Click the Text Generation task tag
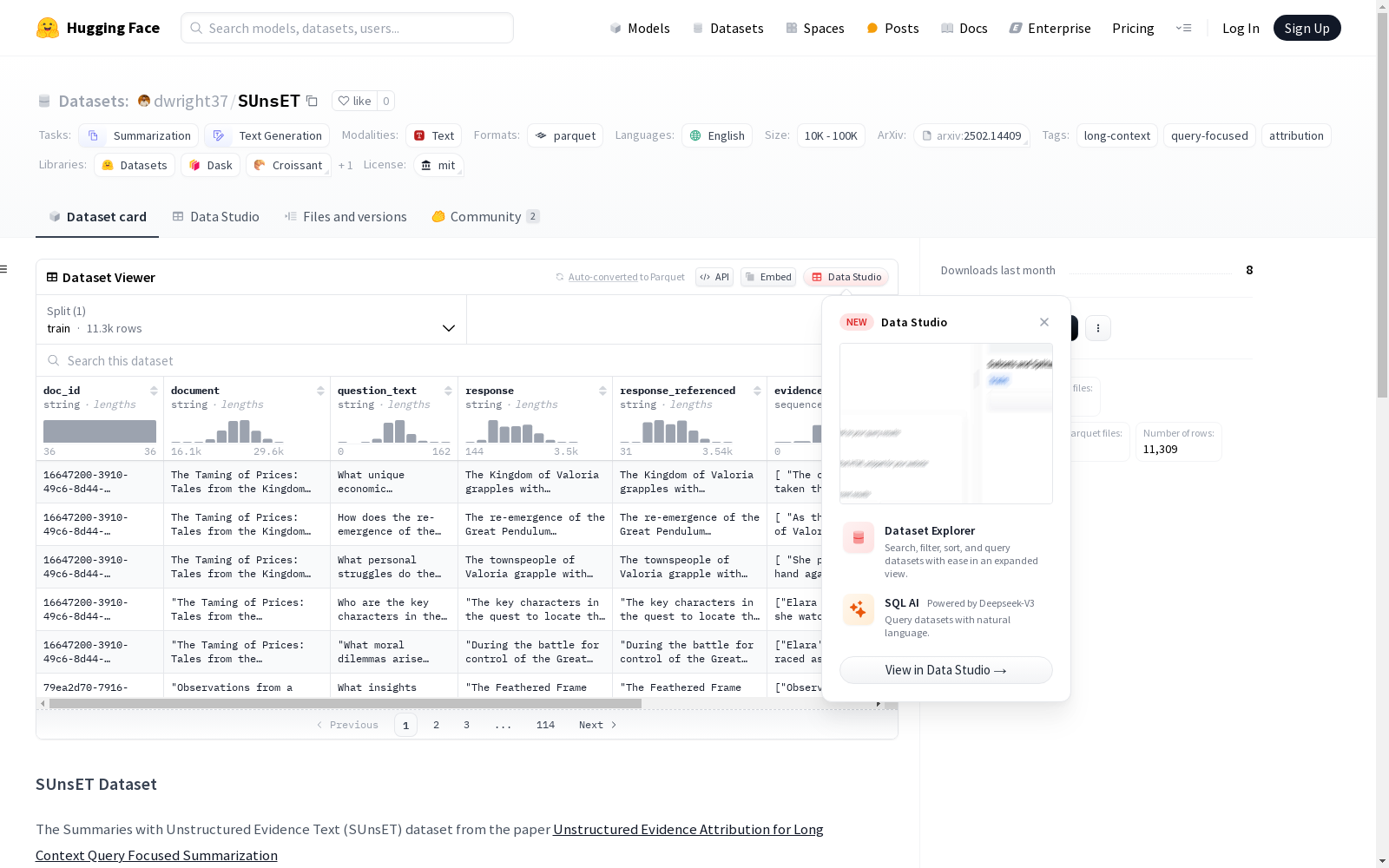The image size is (1389, 868). (x=267, y=135)
